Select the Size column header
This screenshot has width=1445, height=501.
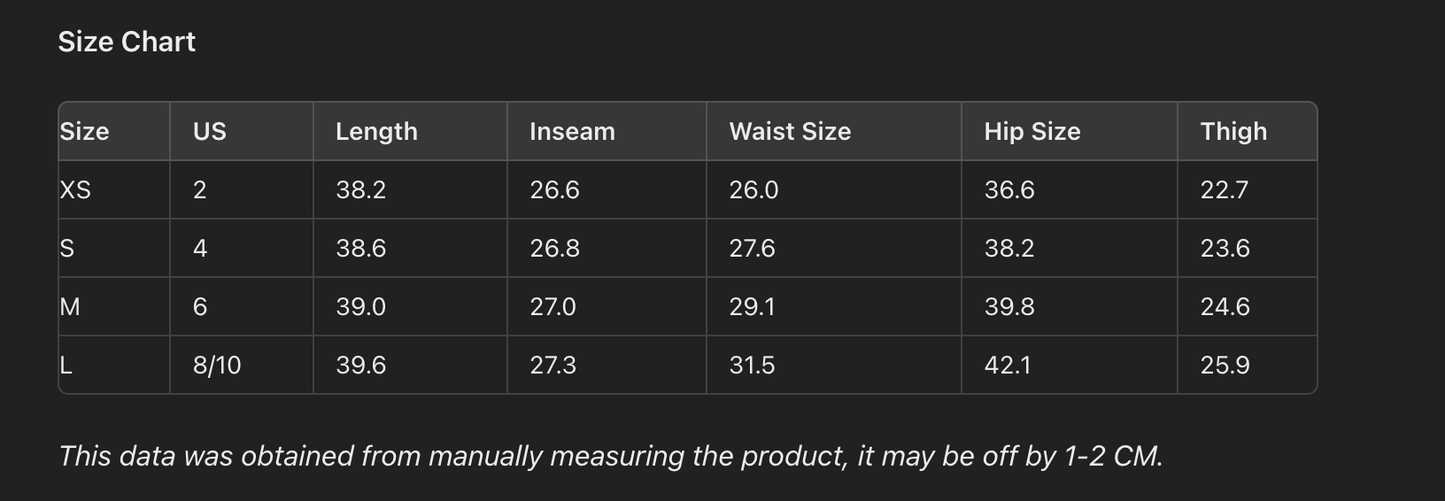coord(85,131)
